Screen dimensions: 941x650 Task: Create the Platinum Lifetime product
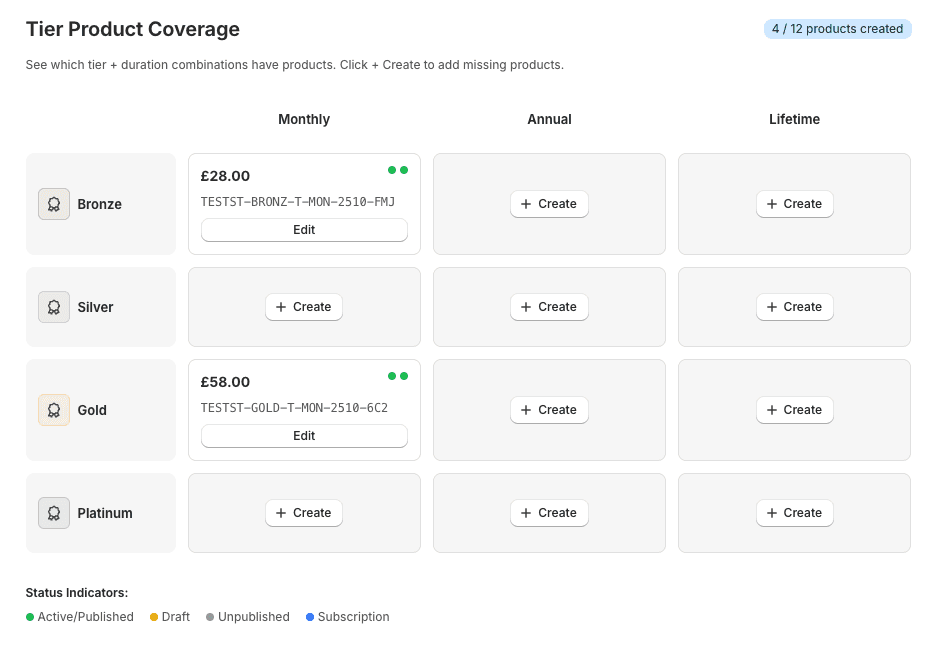pyautogui.click(x=795, y=513)
